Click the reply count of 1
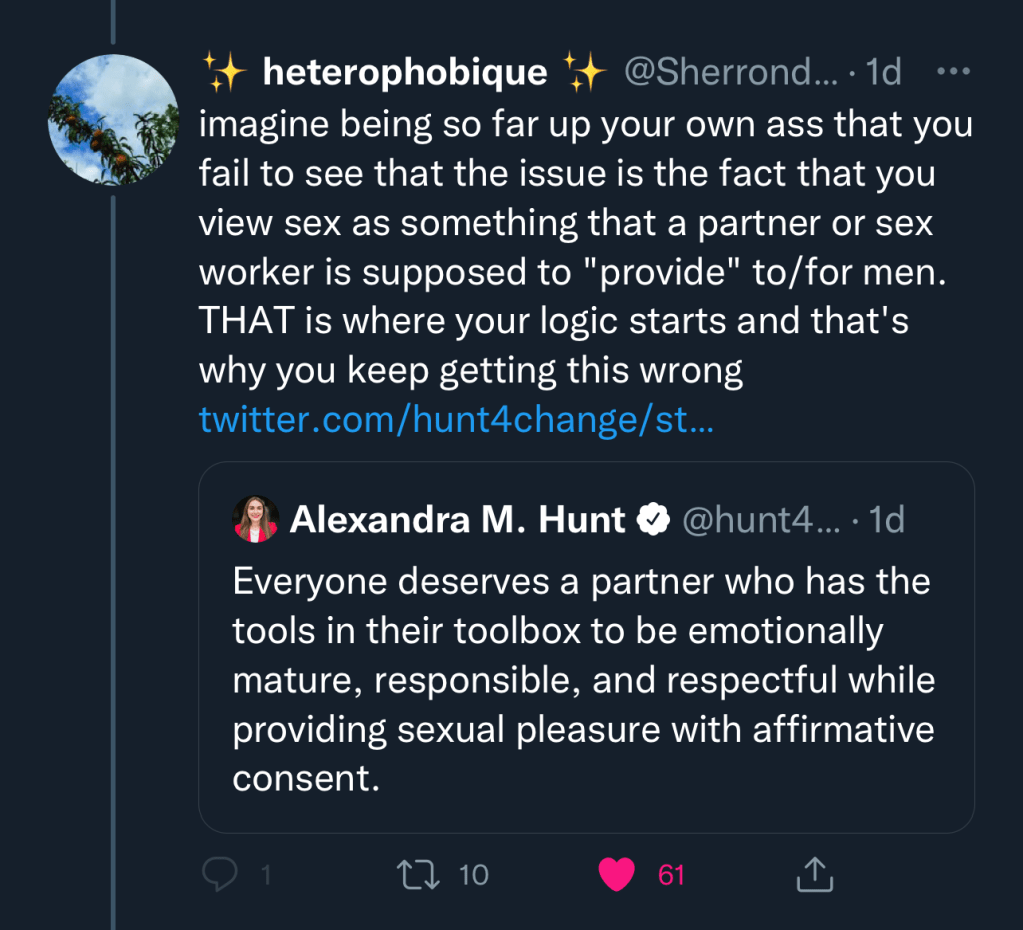Screen dimensions: 1023x930 click(265, 876)
